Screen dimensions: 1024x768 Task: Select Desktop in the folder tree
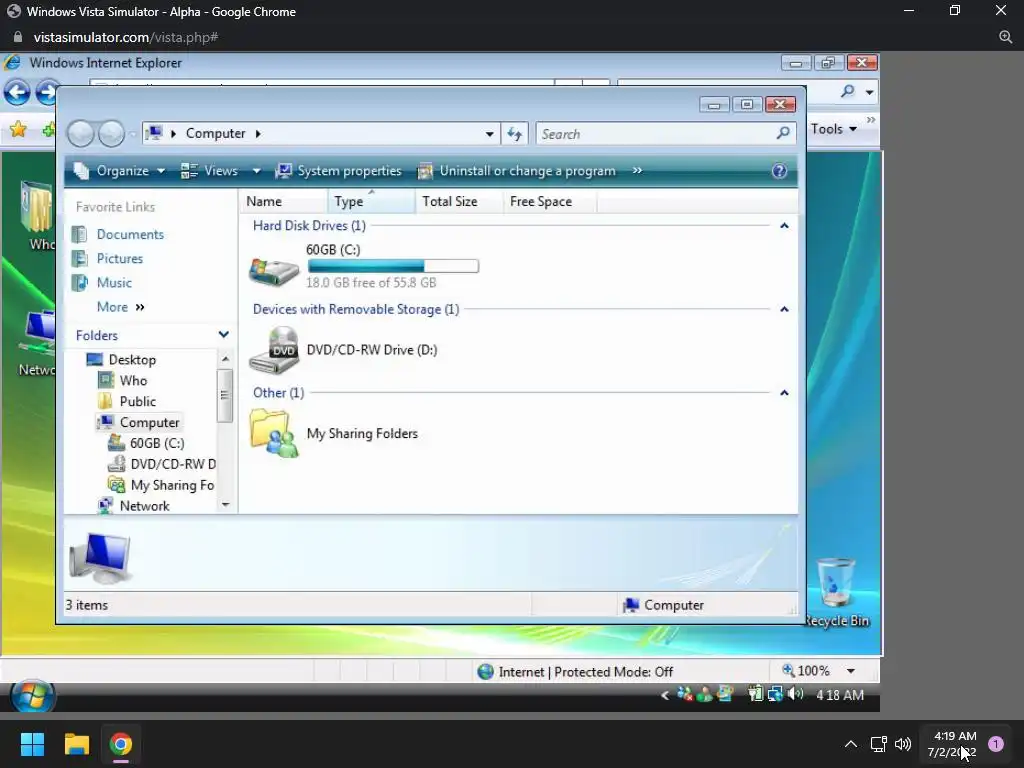(x=132, y=360)
